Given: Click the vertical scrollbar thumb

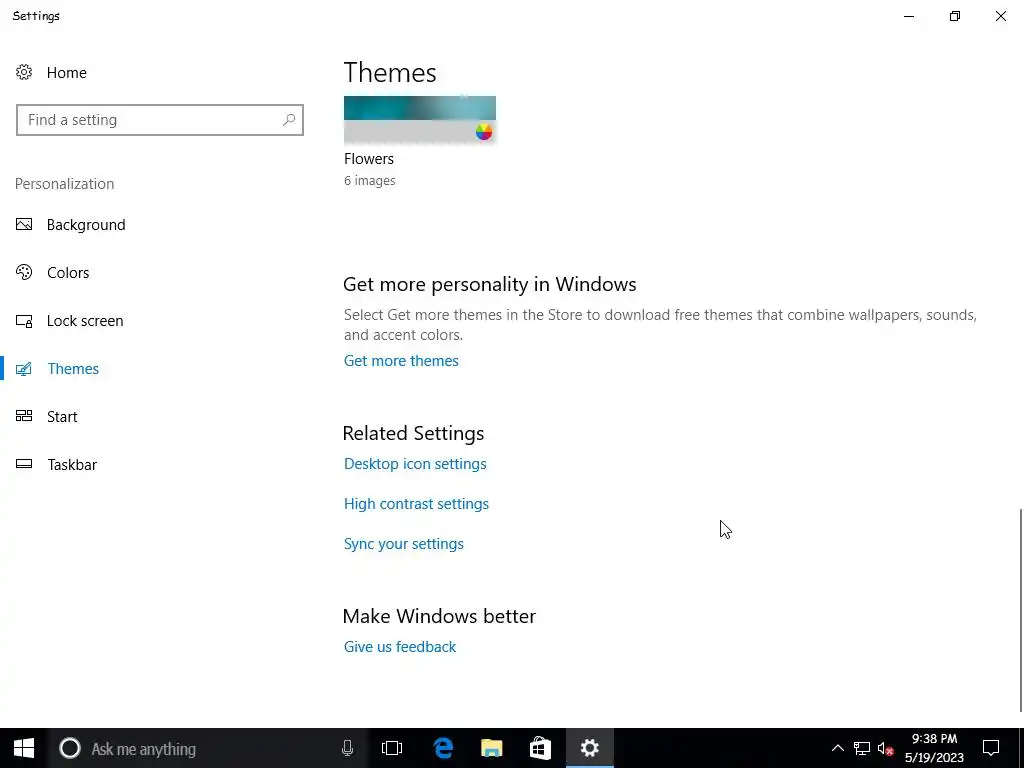Looking at the screenshot, I should 1020,611.
